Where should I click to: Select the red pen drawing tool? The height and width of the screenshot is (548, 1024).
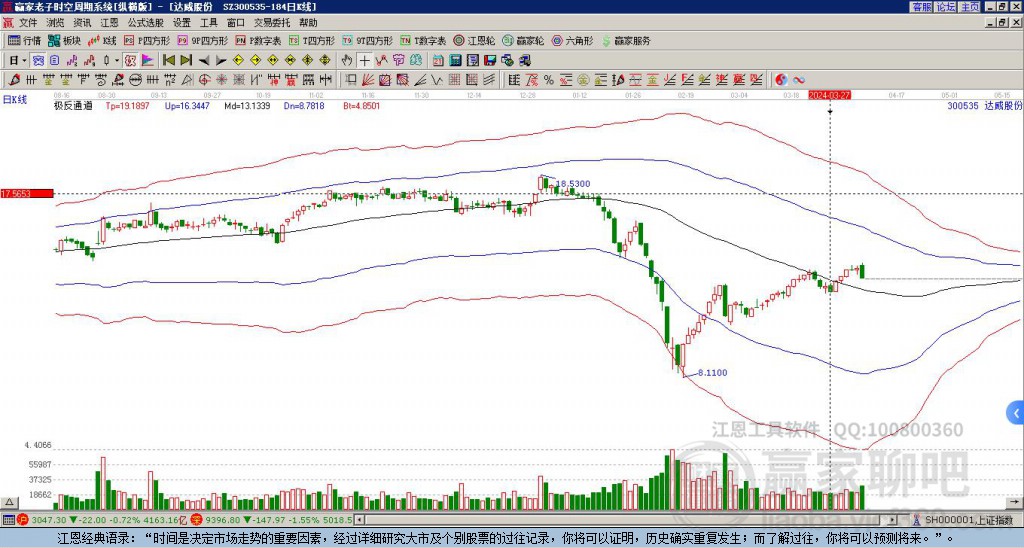pyautogui.click(x=13, y=80)
